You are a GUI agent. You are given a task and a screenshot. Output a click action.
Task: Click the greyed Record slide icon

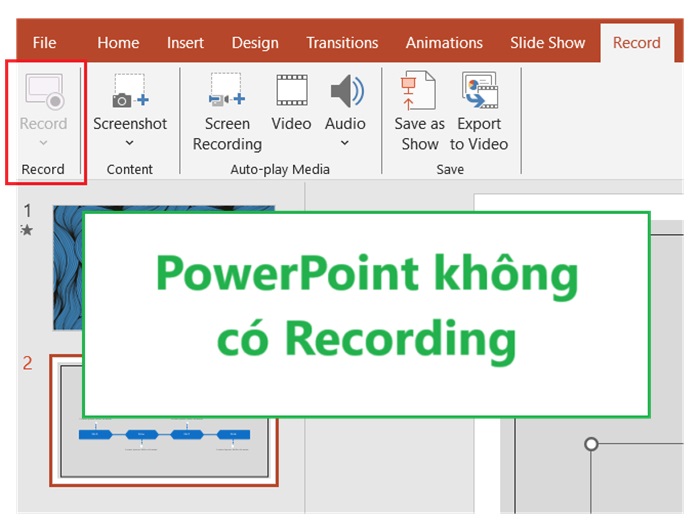[44, 91]
